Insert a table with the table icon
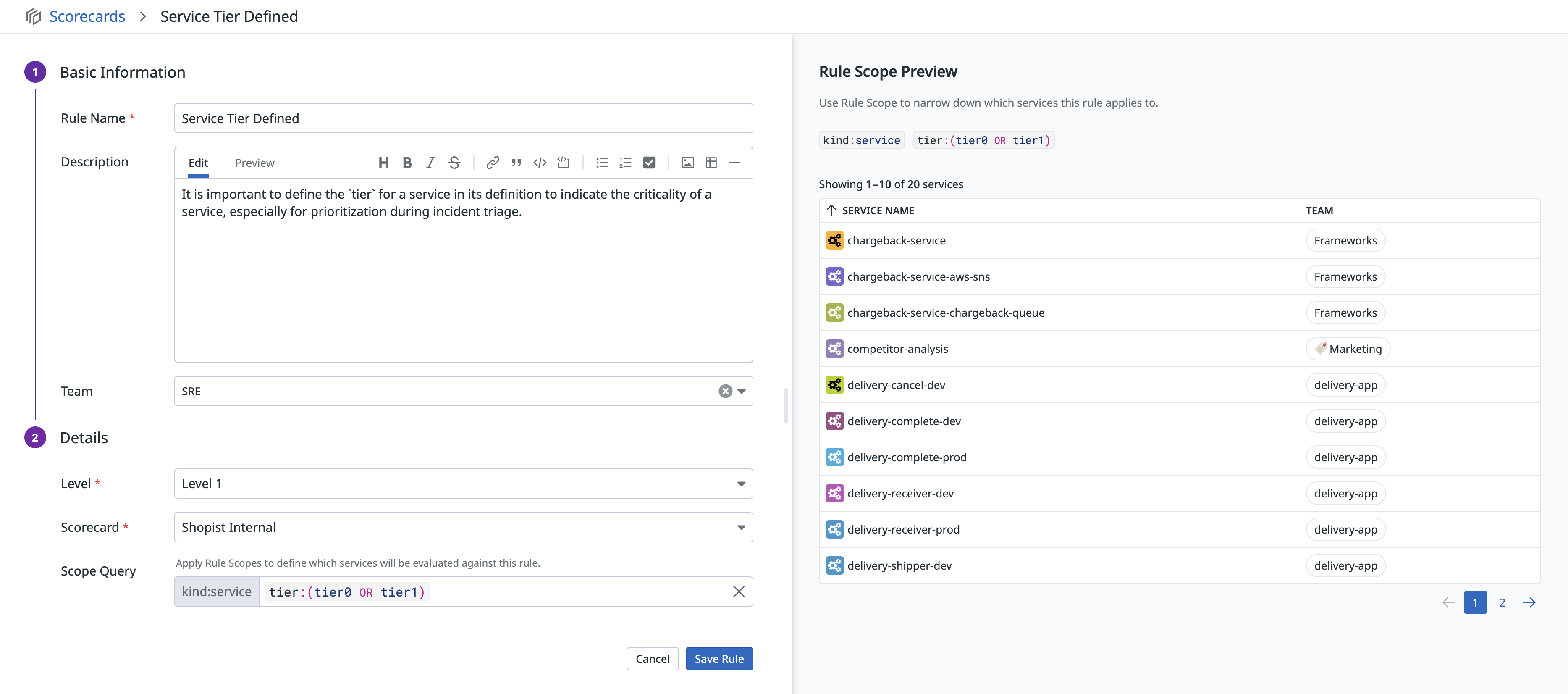The width and height of the screenshot is (1568, 694). click(711, 163)
